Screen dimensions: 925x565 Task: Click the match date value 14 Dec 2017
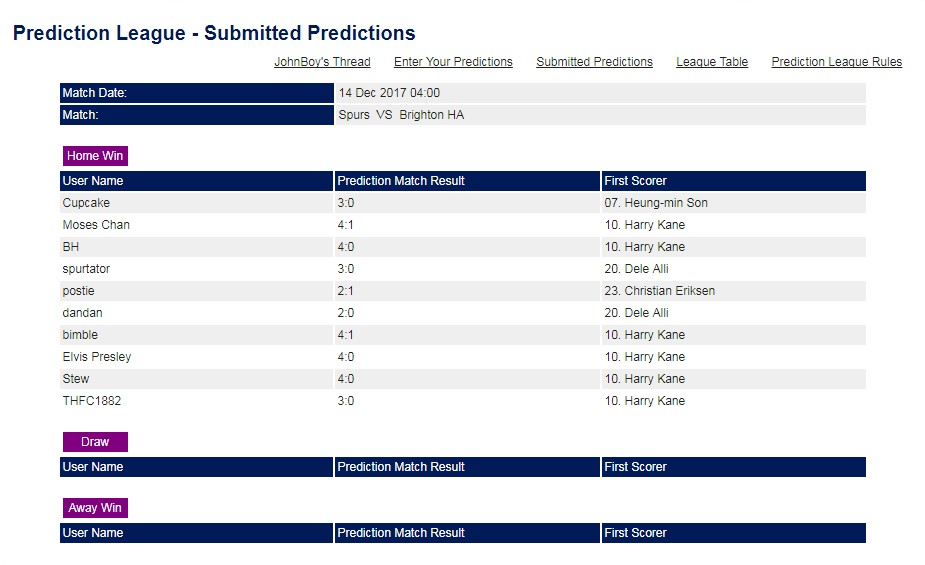pyautogui.click(x=389, y=93)
